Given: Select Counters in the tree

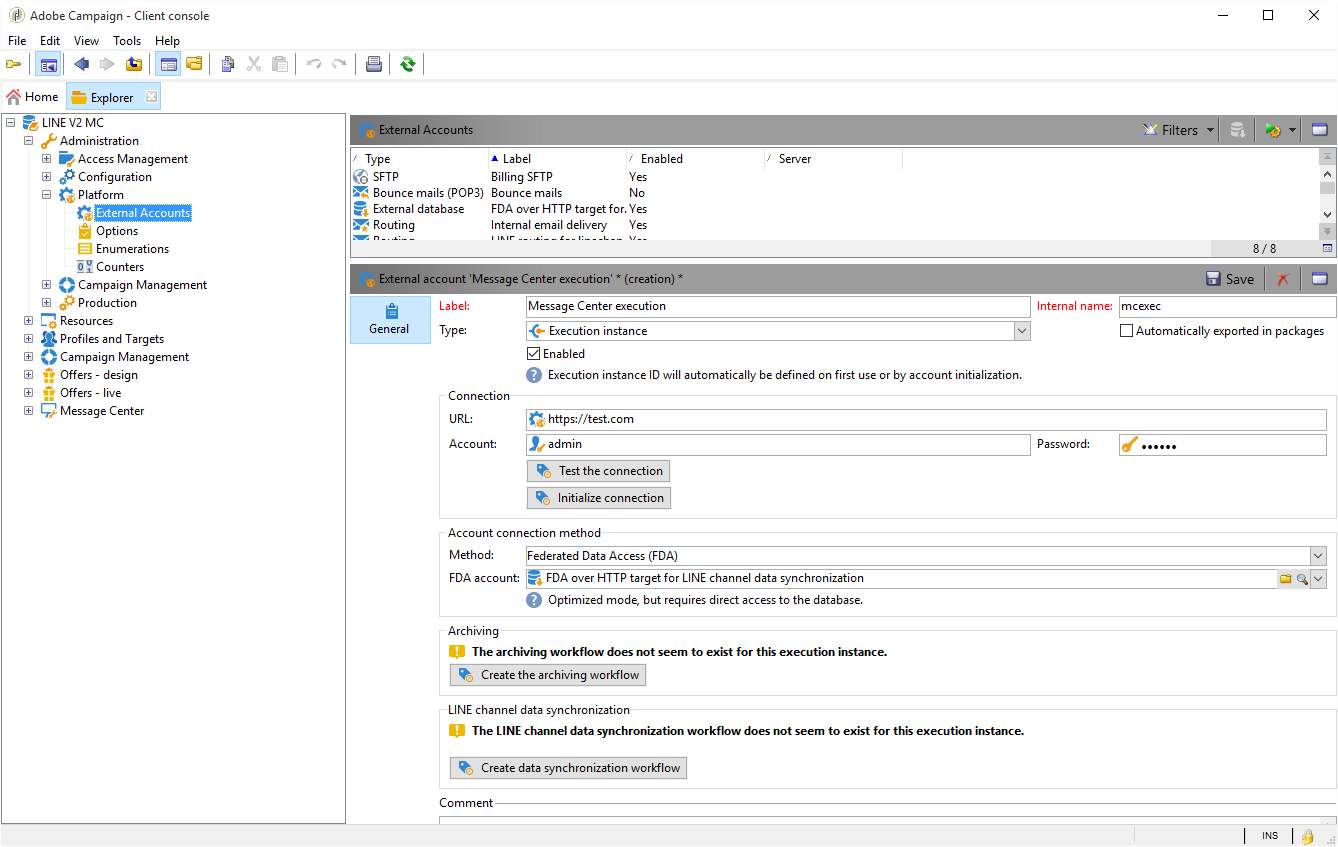Looking at the screenshot, I should pos(120,267).
